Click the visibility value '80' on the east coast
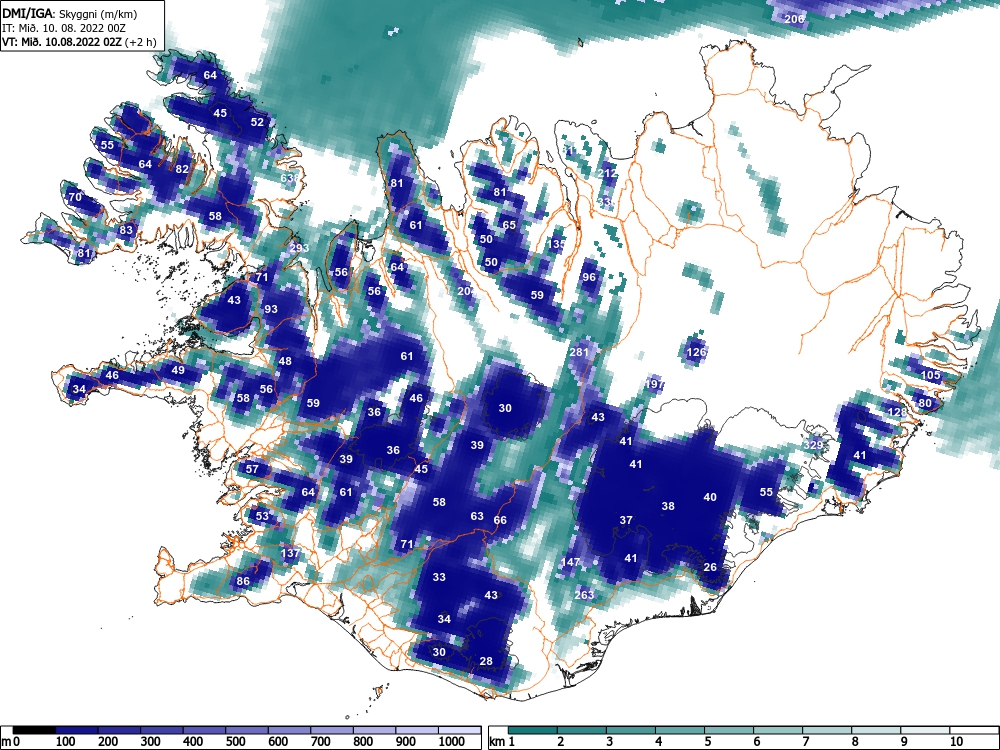This screenshot has height=750, width=1000. pos(925,403)
